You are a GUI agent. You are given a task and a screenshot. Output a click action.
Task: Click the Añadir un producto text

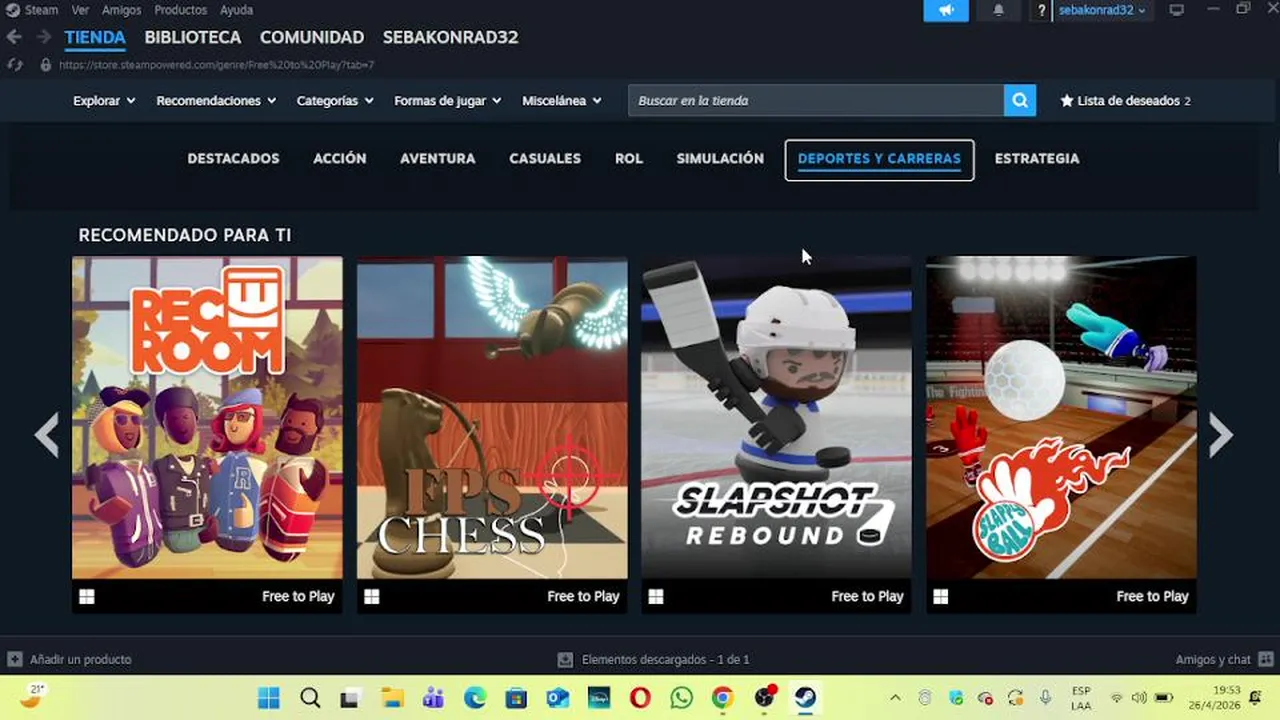point(81,659)
